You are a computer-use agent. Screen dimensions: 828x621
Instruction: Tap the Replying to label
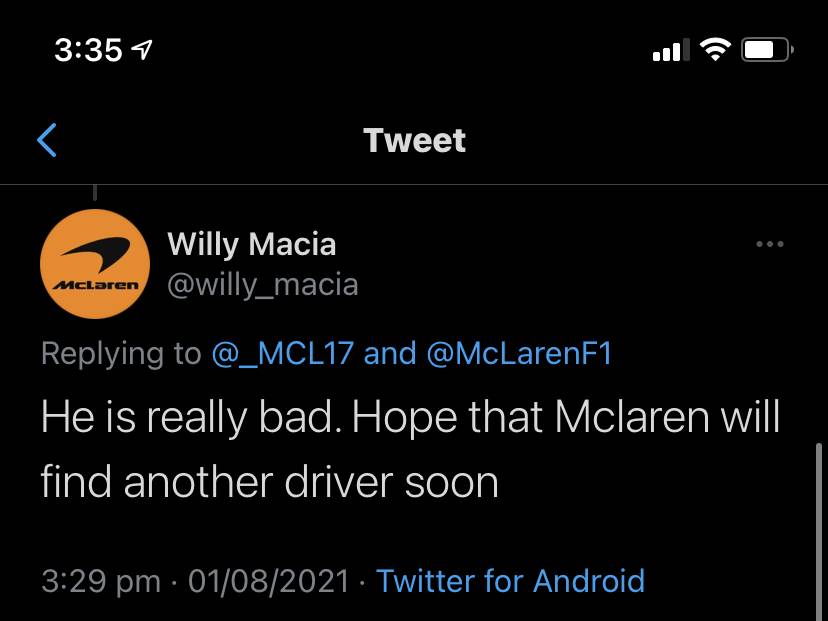(x=121, y=353)
